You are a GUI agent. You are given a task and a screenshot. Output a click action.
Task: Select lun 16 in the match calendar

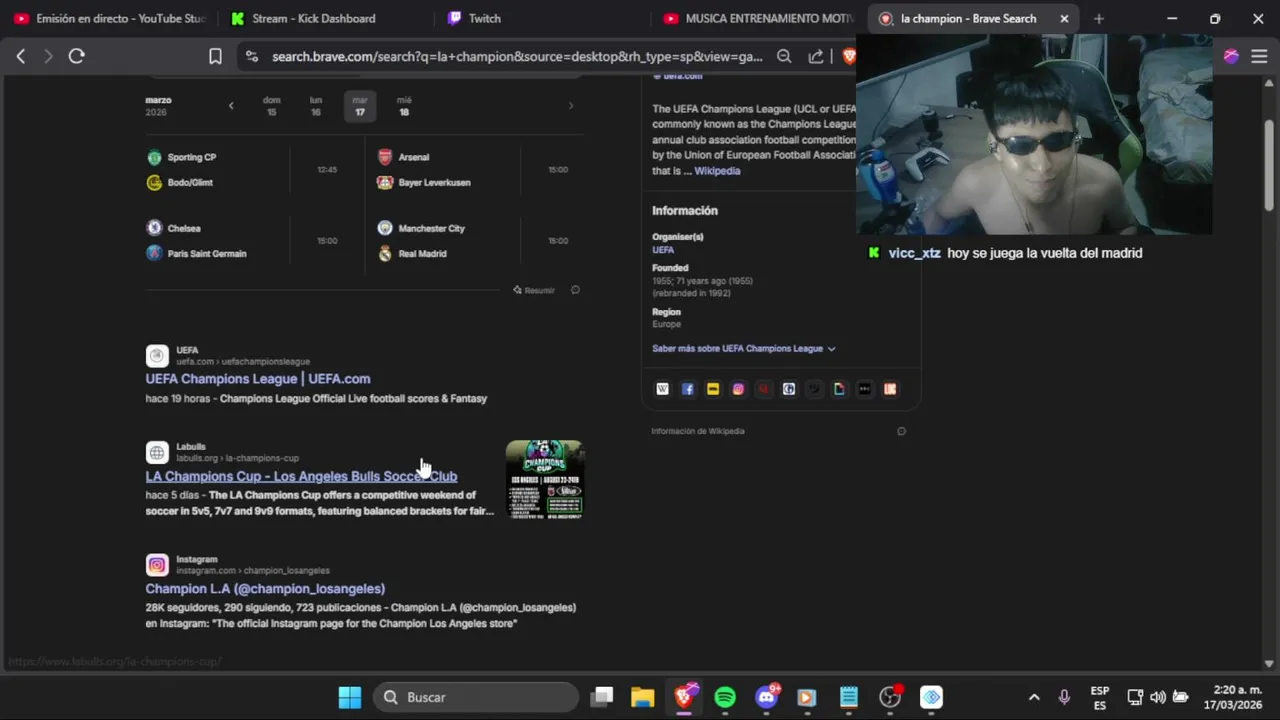click(x=316, y=106)
